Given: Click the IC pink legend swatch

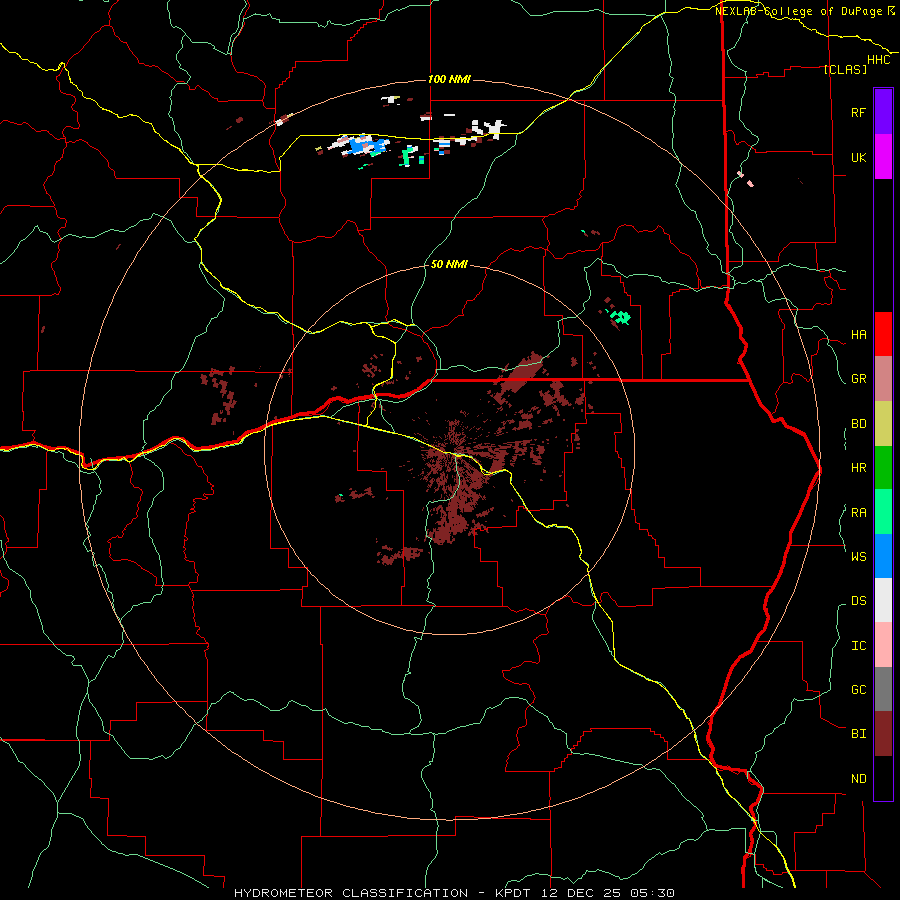Looking at the screenshot, I should coord(883,645).
